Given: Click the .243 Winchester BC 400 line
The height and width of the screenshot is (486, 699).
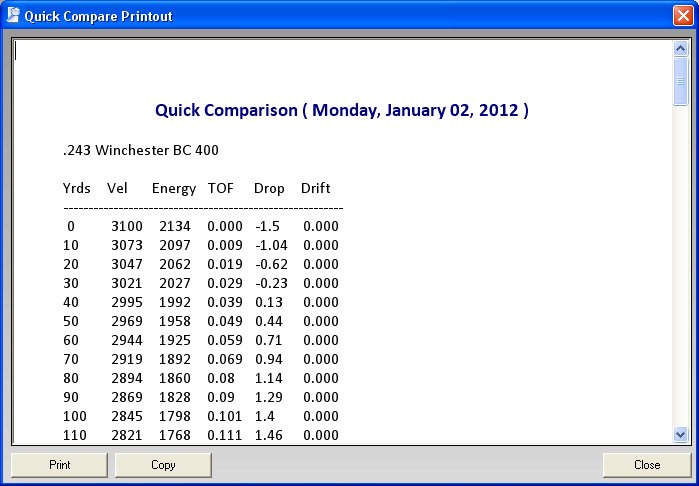Looking at the screenshot, I should click(x=140, y=151).
